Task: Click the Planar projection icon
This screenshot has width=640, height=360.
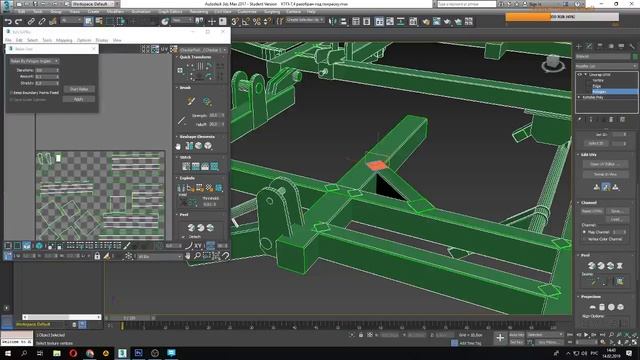Action: tap(592, 307)
